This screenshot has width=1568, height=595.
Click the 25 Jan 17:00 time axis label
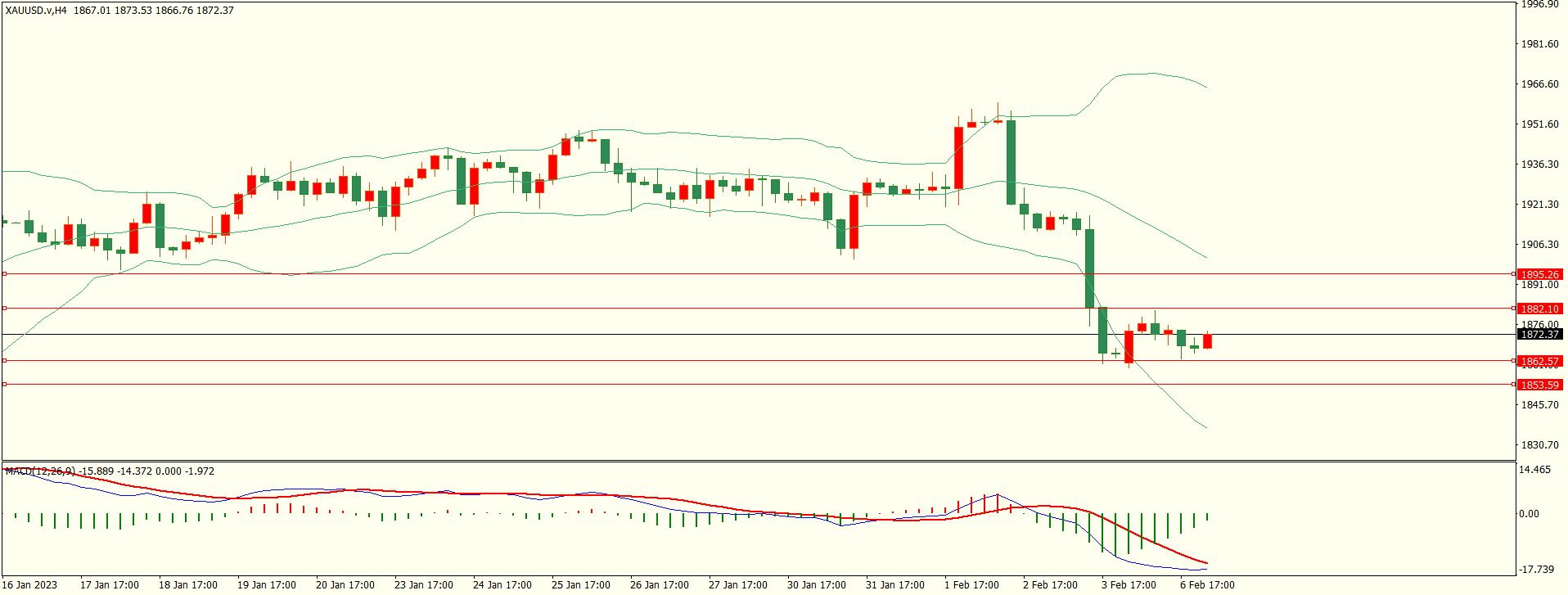click(x=580, y=585)
